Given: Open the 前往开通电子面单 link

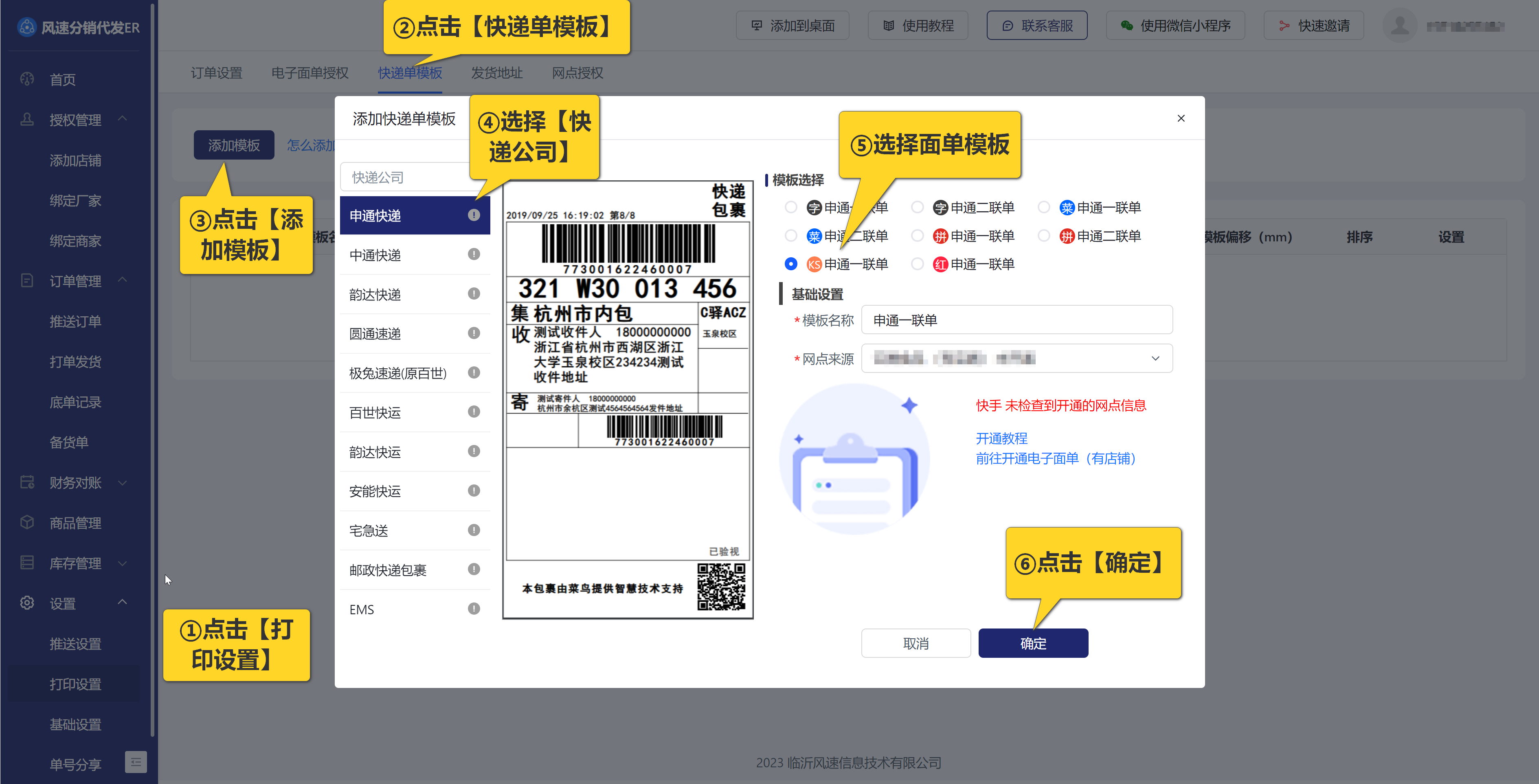Looking at the screenshot, I should coord(1056,459).
